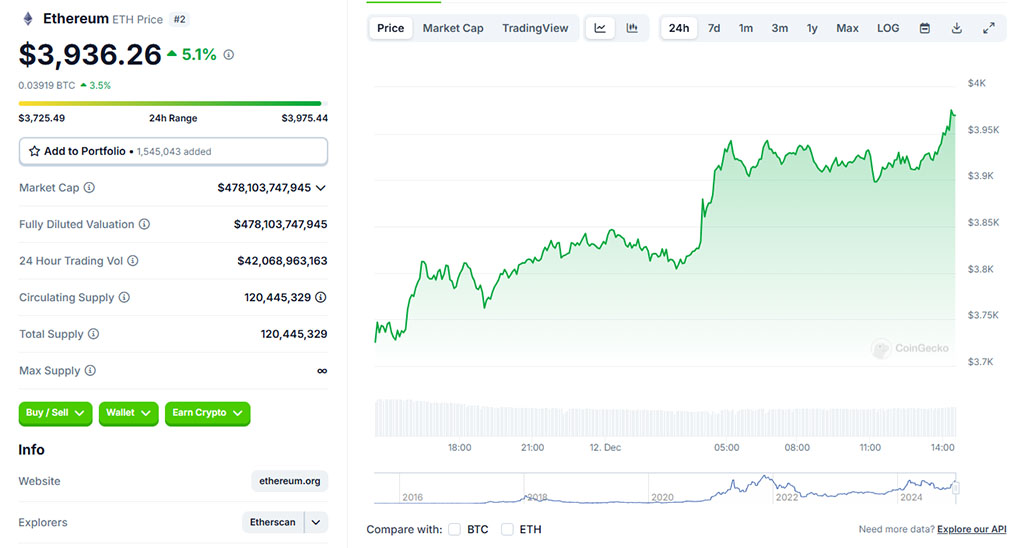Select the 24h time range

pos(679,28)
